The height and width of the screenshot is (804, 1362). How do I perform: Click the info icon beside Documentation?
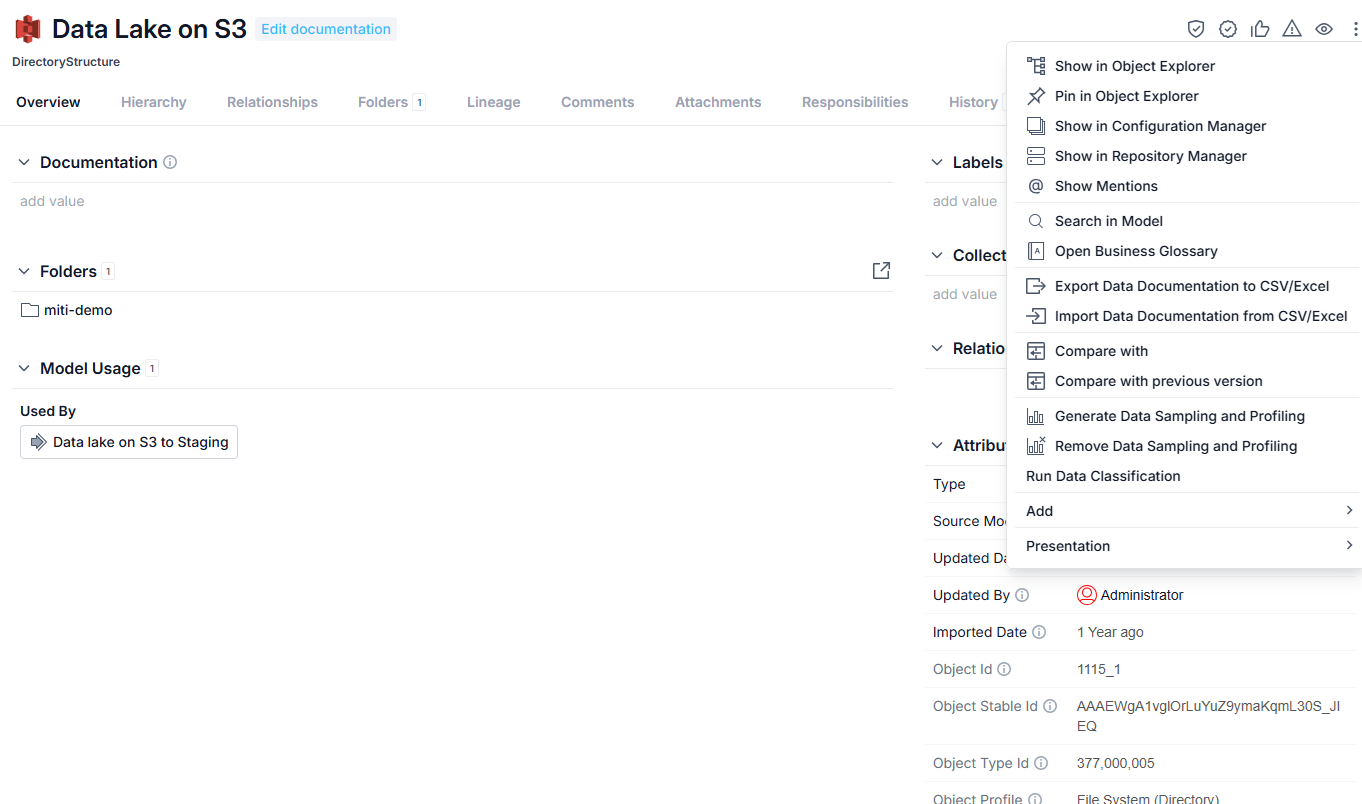click(170, 162)
